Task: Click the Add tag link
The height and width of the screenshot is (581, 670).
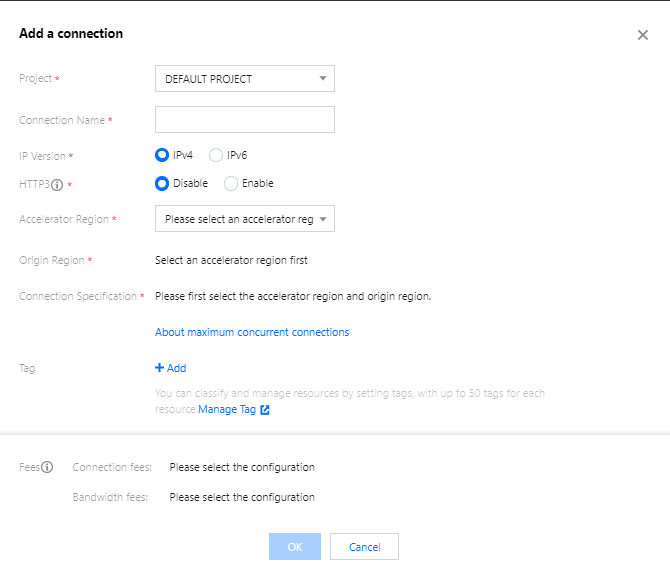Action: (x=176, y=368)
